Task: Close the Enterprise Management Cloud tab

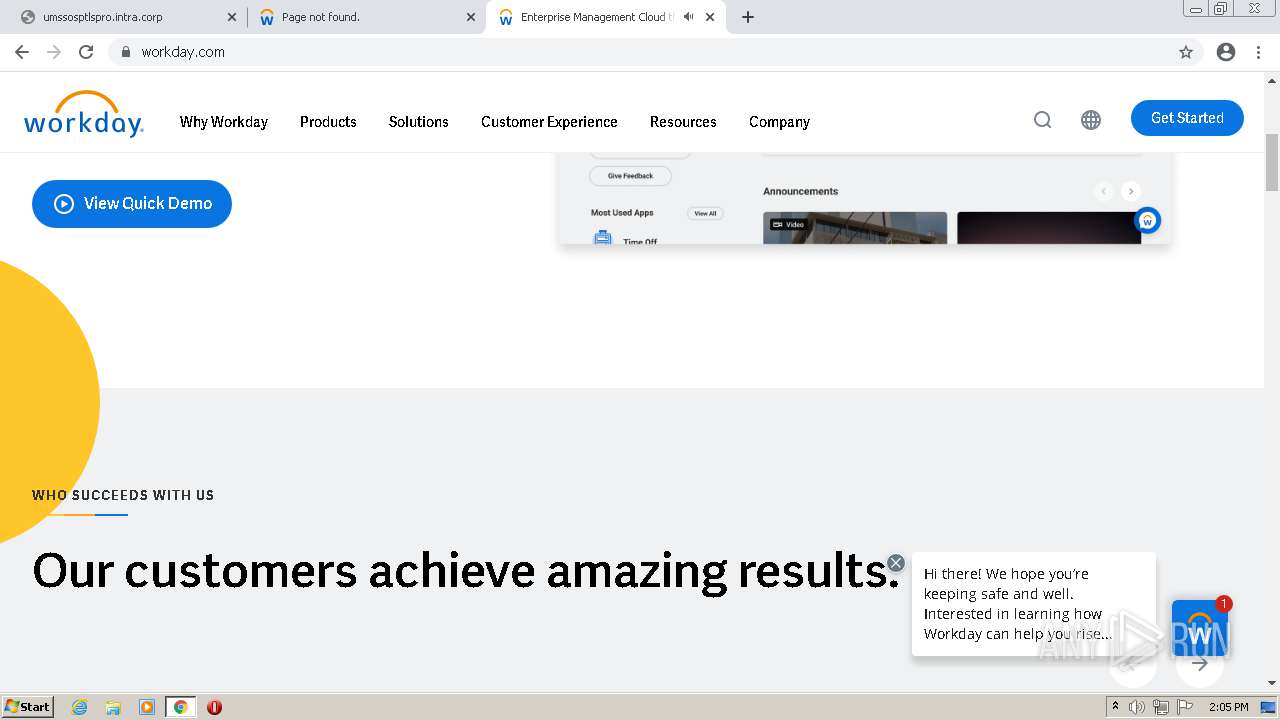Action: [710, 17]
